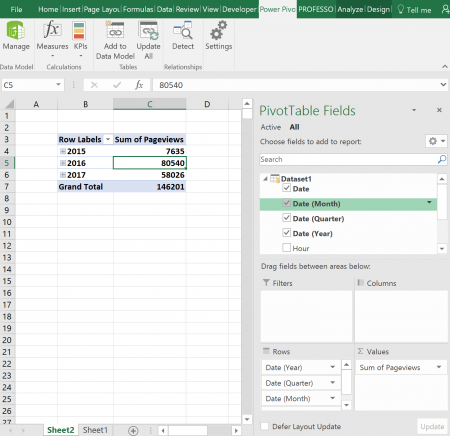Click the Active fields view link
The width and height of the screenshot is (450, 436).
271,127
